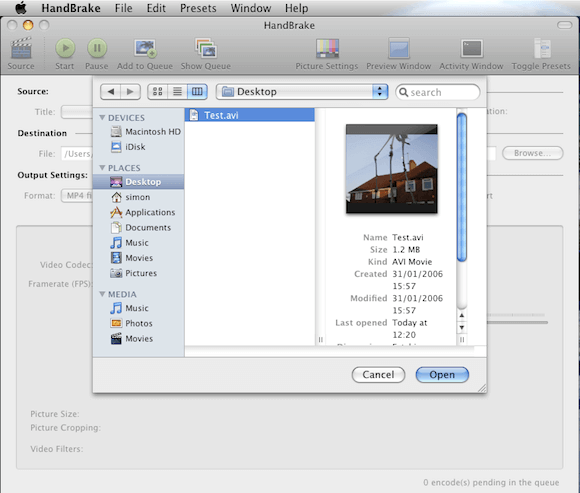
Task: Click the Source clapperboard toolbar icon
Action: point(21,48)
